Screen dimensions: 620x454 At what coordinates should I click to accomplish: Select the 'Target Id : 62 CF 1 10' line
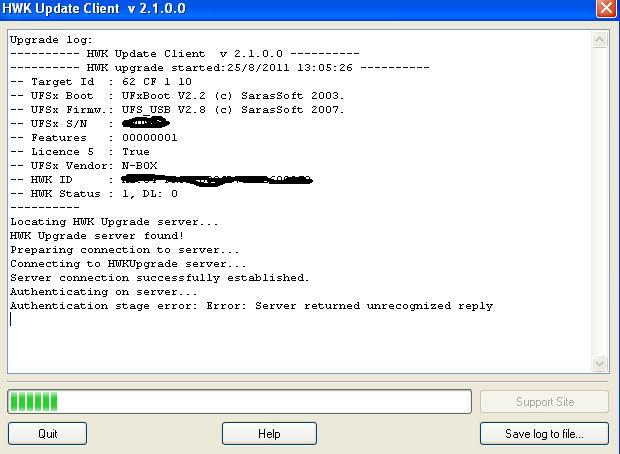101,82
